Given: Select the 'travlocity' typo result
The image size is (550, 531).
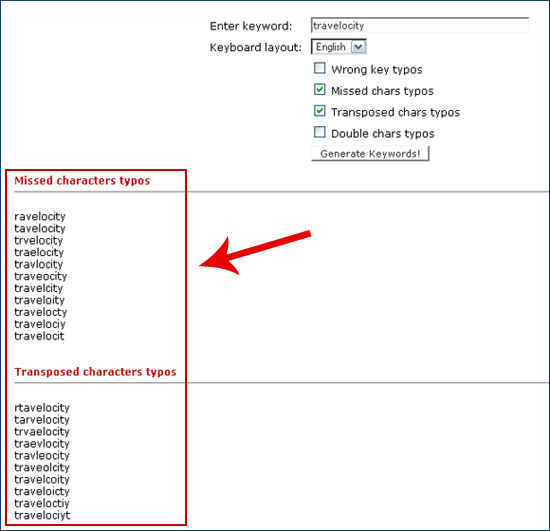Looking at the screenshot, I should click(x=39, y=264).
